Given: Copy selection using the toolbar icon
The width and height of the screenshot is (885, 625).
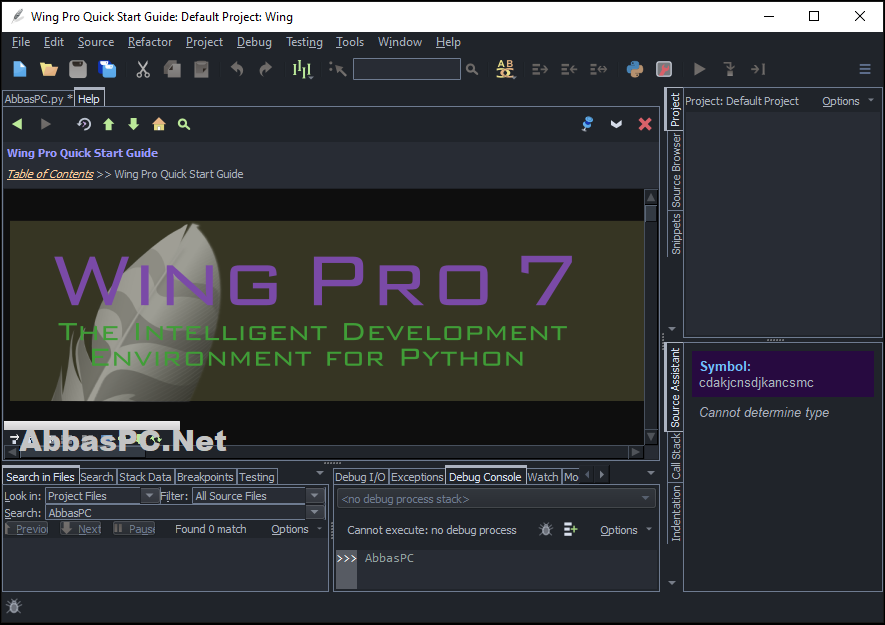Looking at the screenshot, I should [172, 69].
